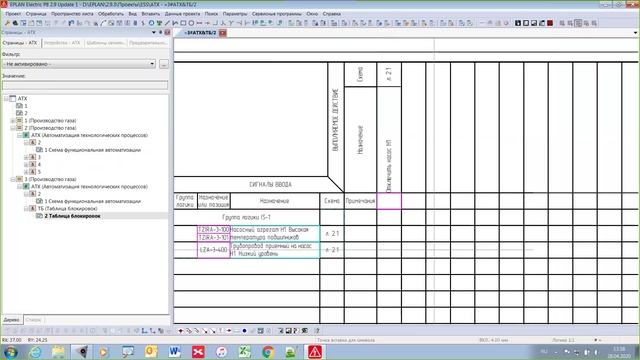Open the Страница menu
The height and width of the screenshot is (360, 640).
(x=36, y=13)
